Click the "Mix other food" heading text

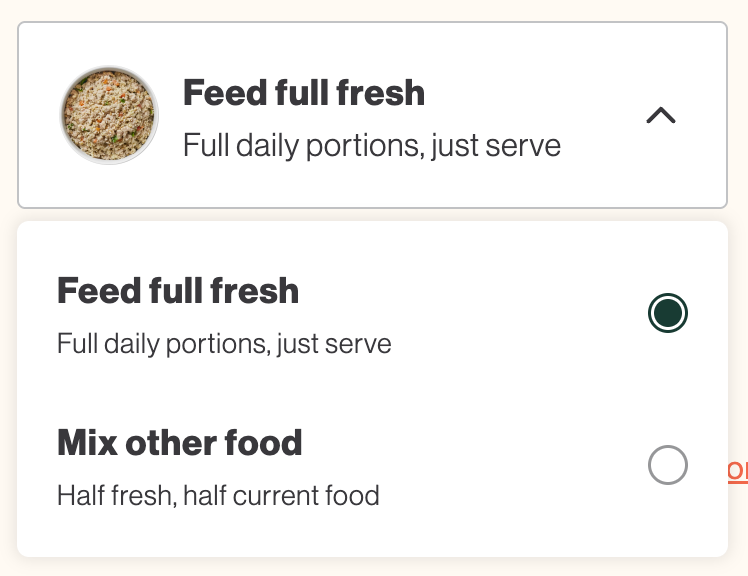[x=180, y=442]
